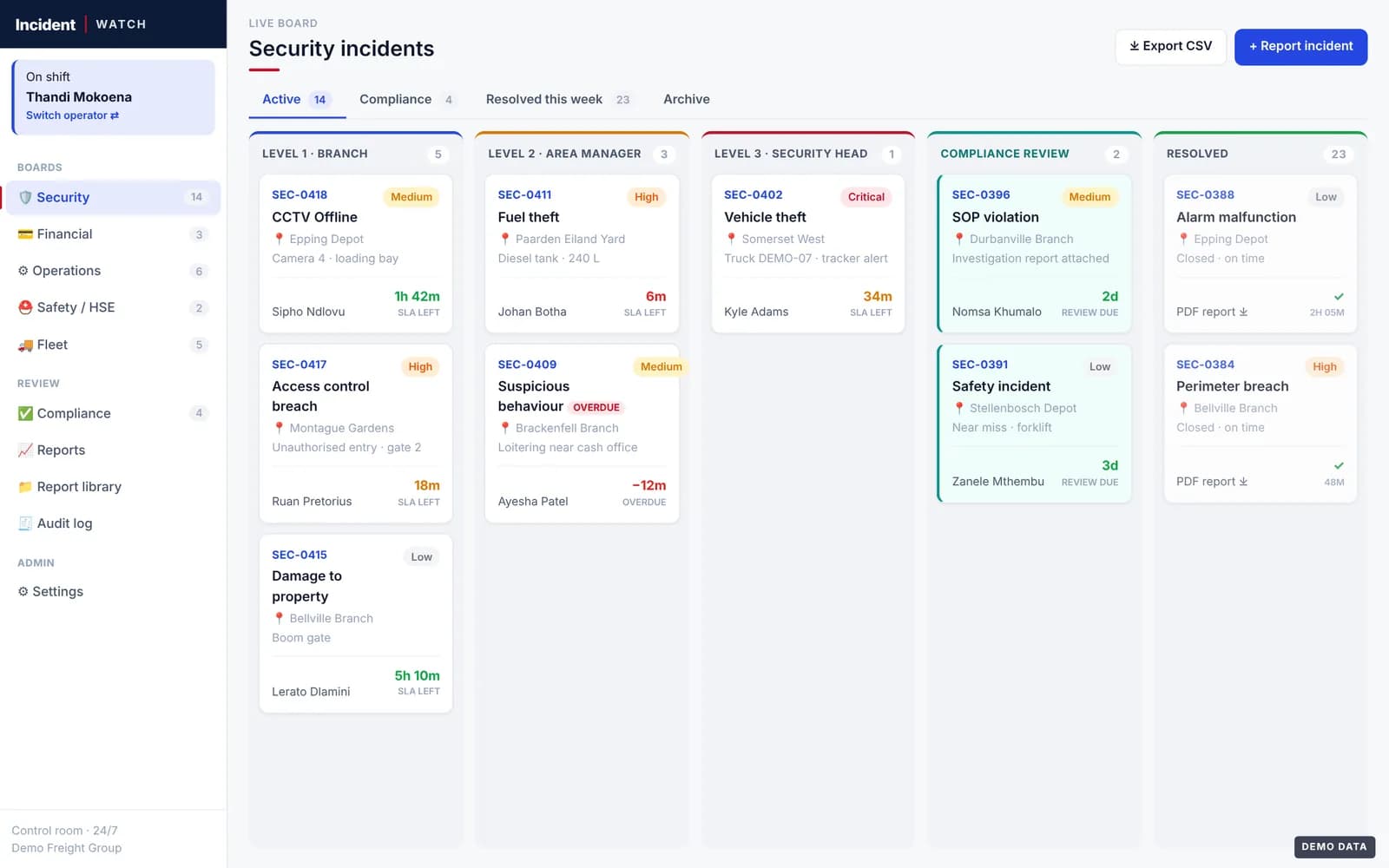The height and width of the screenshot is (868, 1389).
Task: Click the SEC-0411 incident ID
Action: pos(524,195)
